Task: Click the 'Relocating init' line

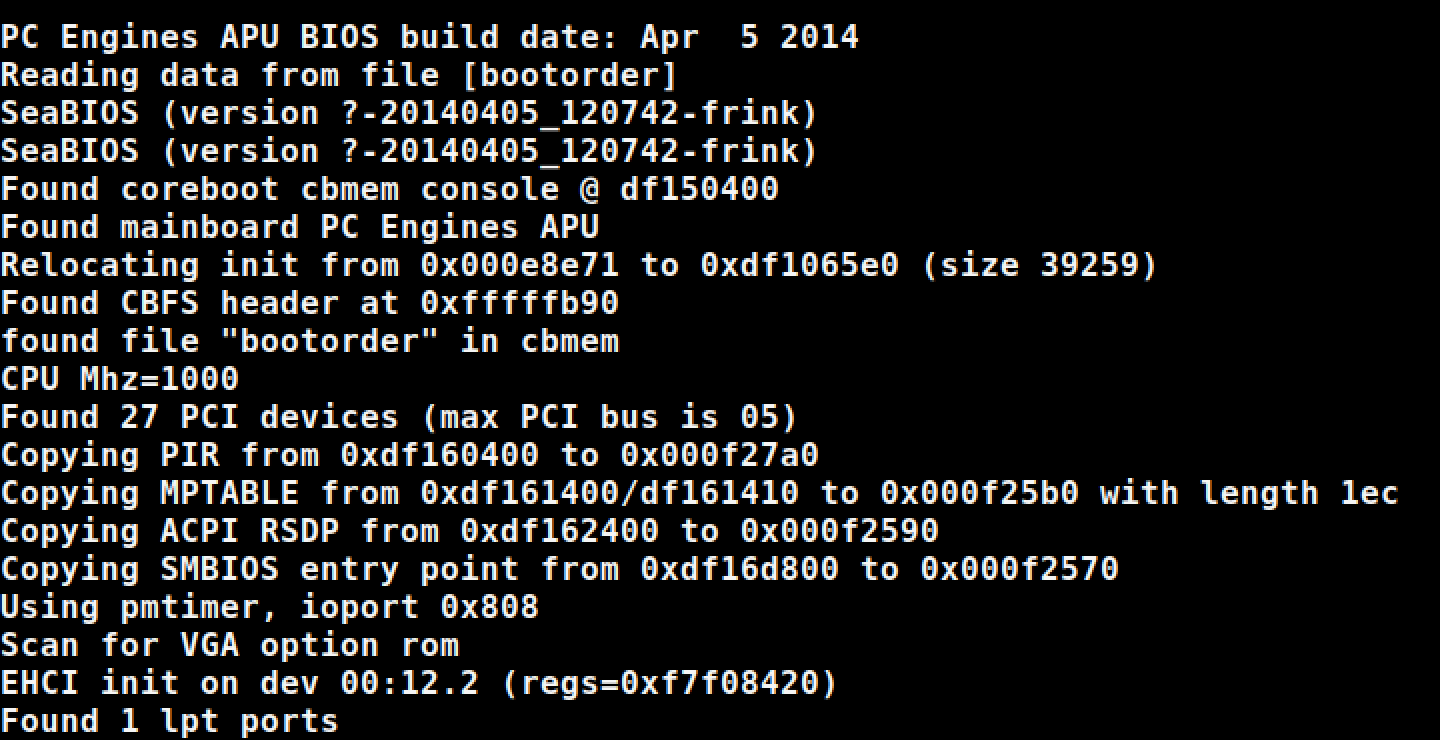Action: pyautogui.click(x=579, y=266)
